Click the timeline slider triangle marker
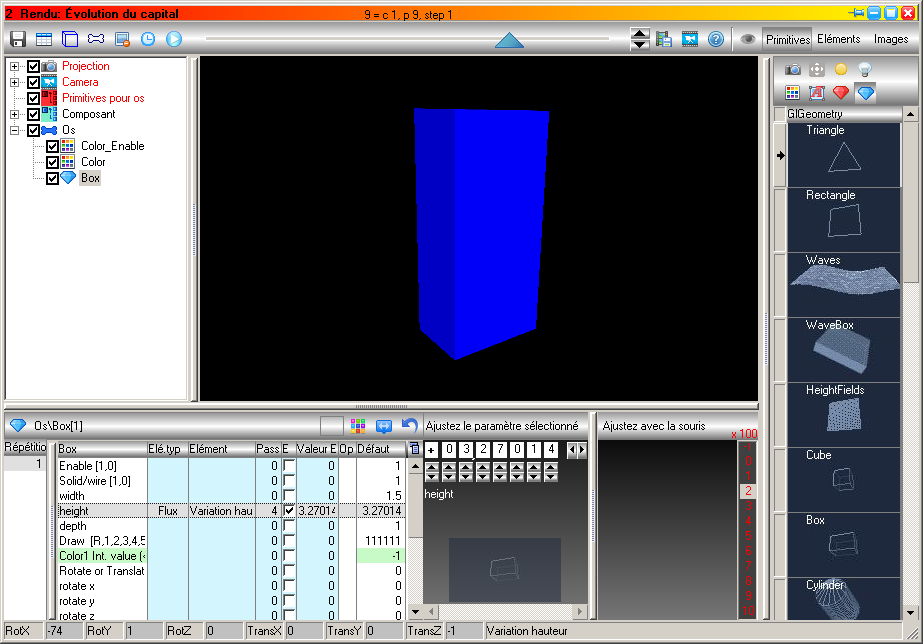The height and width of the screenshot is (644, 923). [509, 41]
